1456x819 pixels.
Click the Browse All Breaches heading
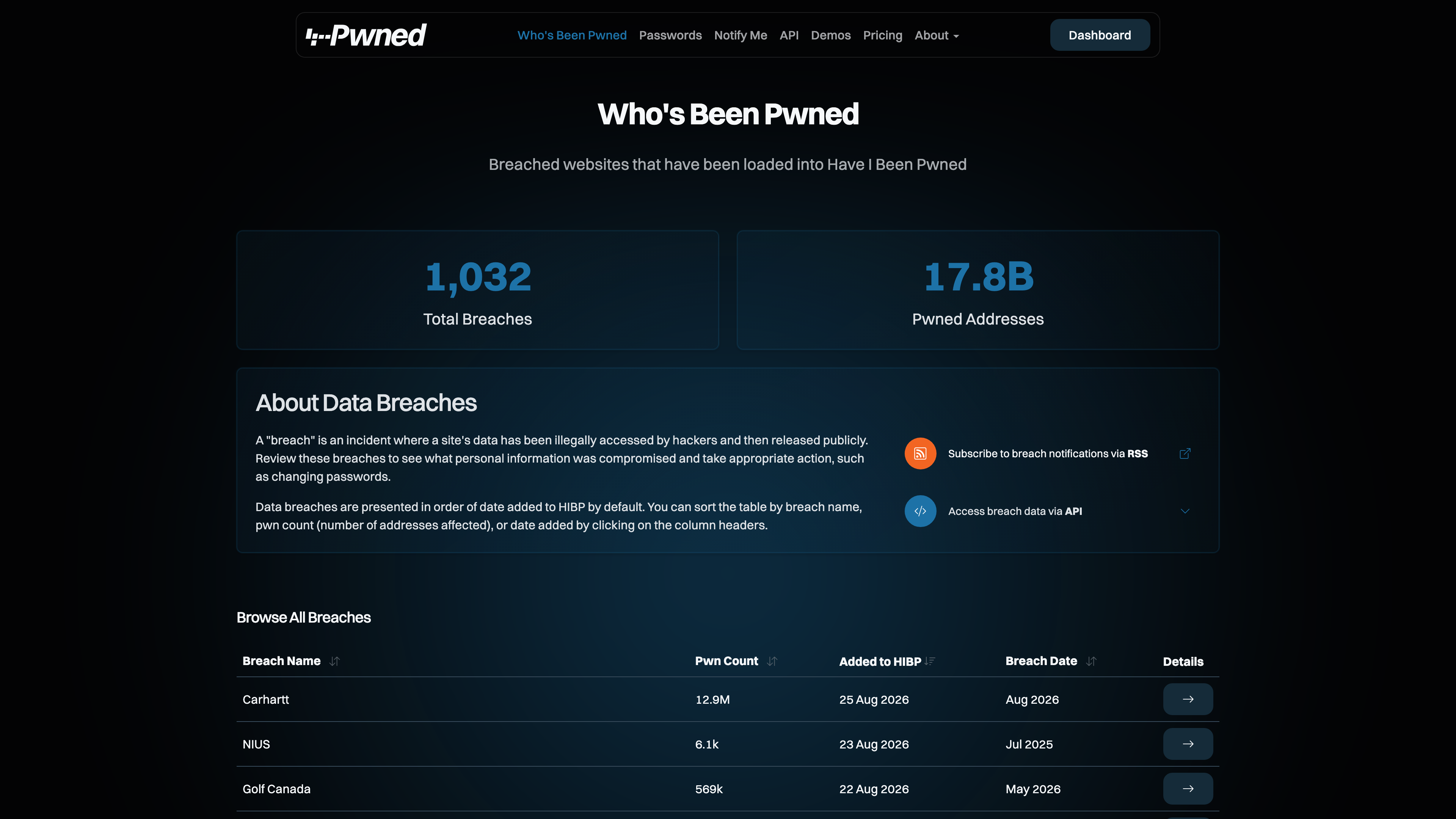tap(303, 617)
